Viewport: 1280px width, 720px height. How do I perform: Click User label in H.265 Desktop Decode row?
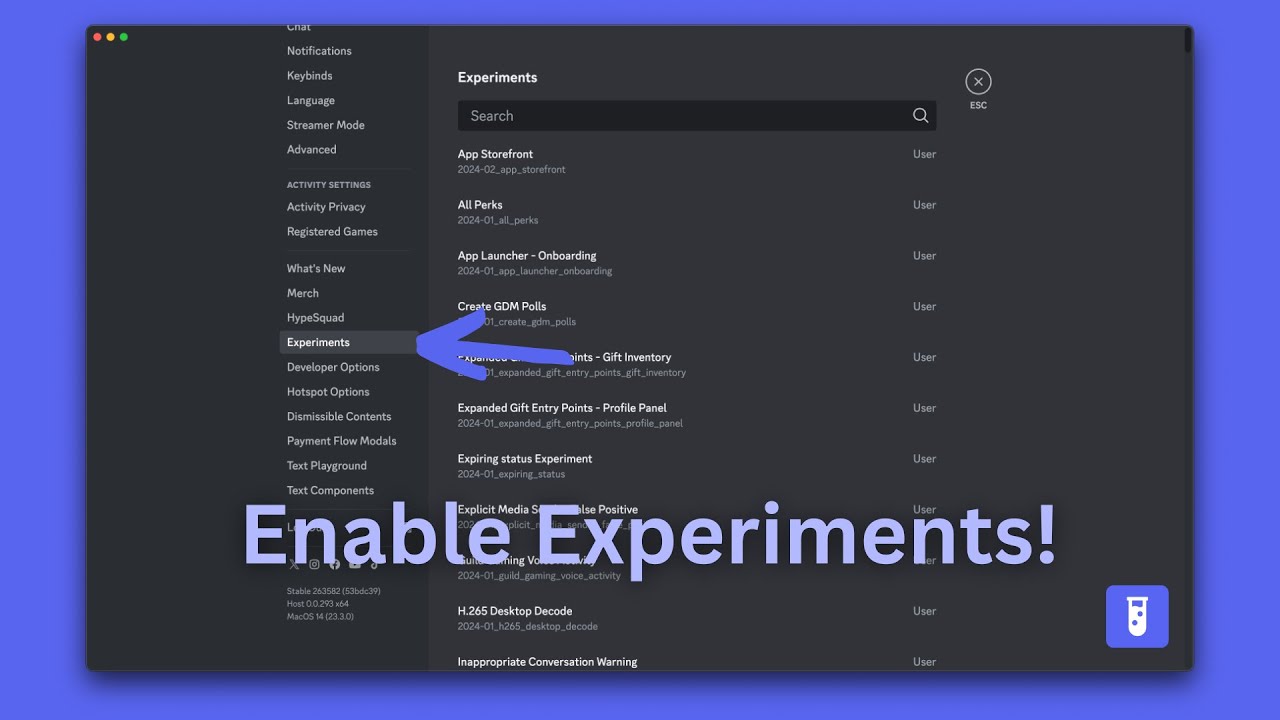click(924, 611)
